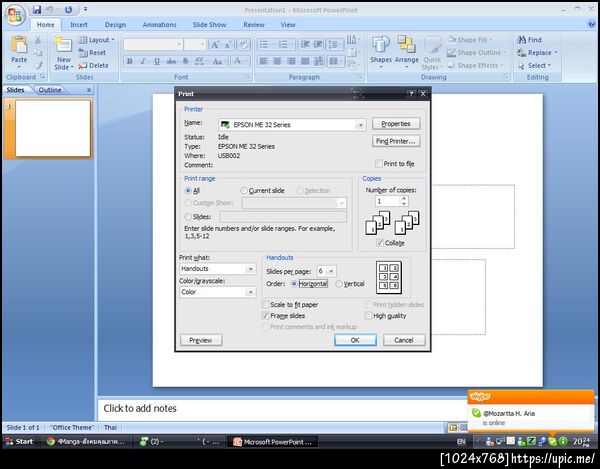
Task: Switch to the Outline pane tab
Action: [50, 90]
